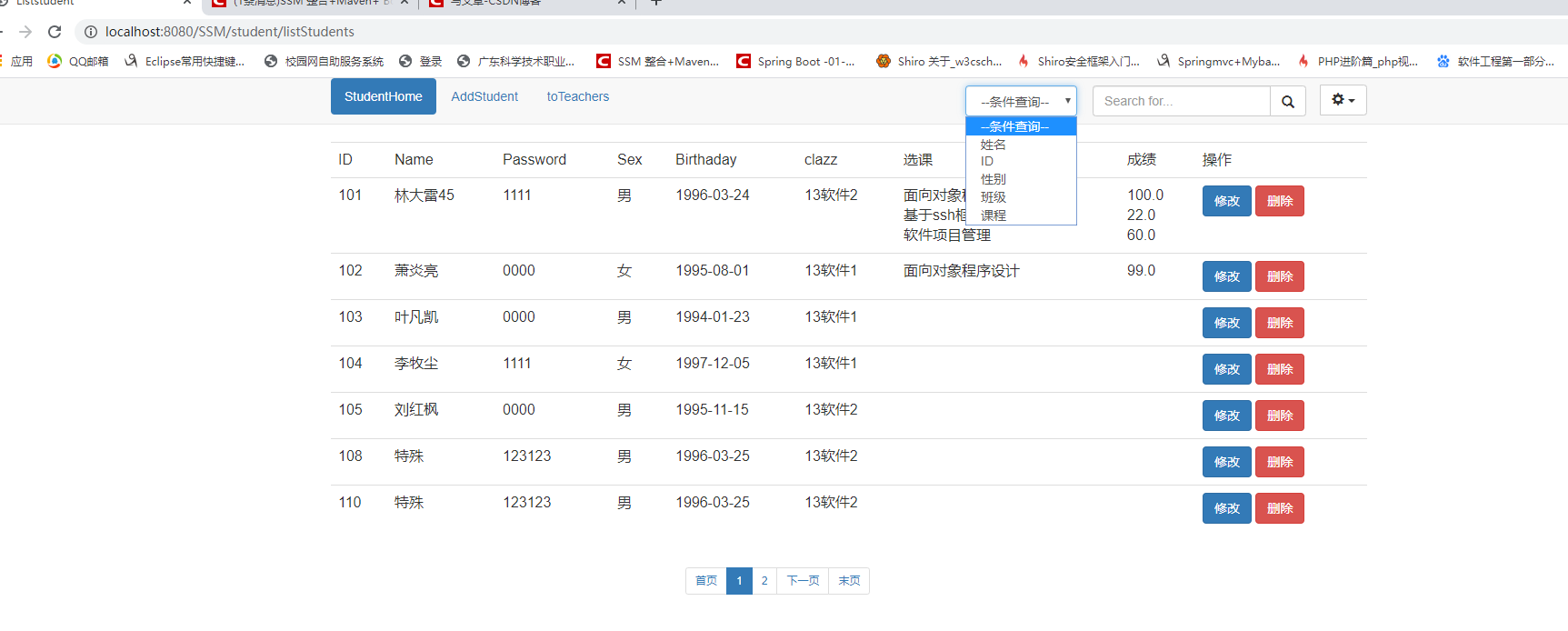This screenshot has width=1568, height=631.
Task: Open the Spring Boot -01 bookmark
Action: 795,61
